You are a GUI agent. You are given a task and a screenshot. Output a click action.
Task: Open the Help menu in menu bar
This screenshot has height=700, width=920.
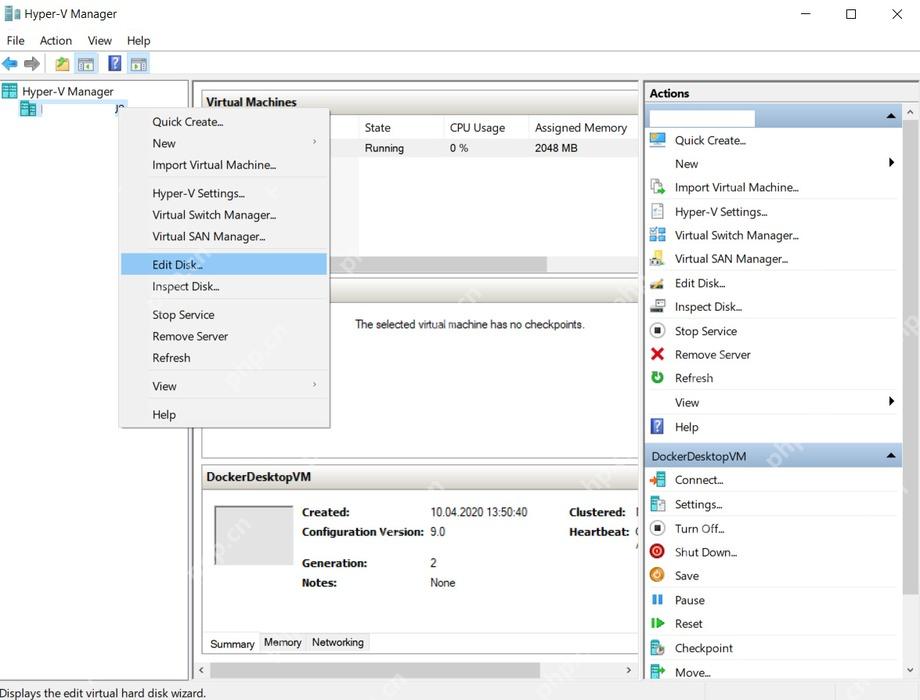tap(138, 40)
